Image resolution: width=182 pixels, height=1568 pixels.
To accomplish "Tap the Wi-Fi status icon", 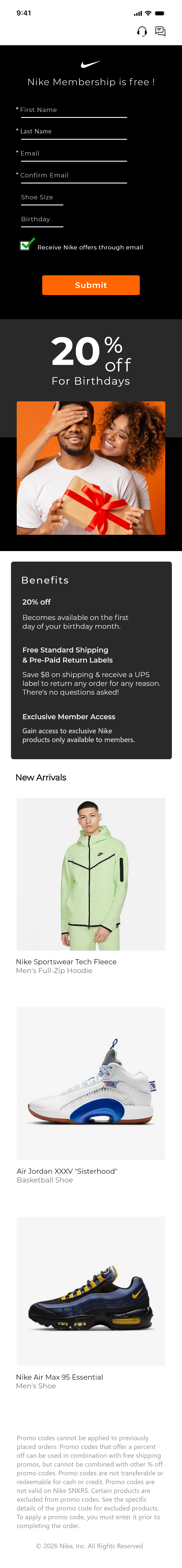I will [148, 13].
